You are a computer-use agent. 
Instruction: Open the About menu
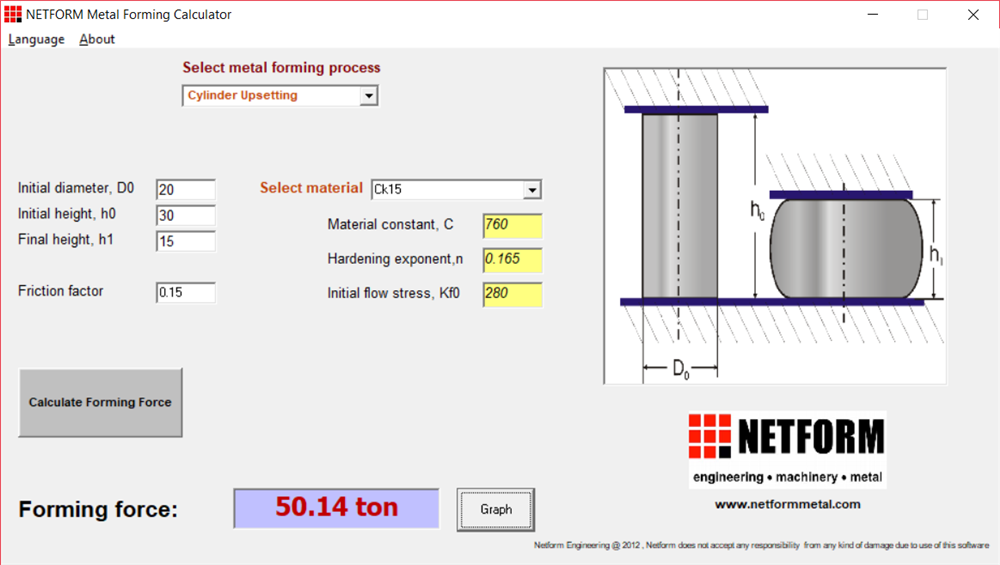97,39
